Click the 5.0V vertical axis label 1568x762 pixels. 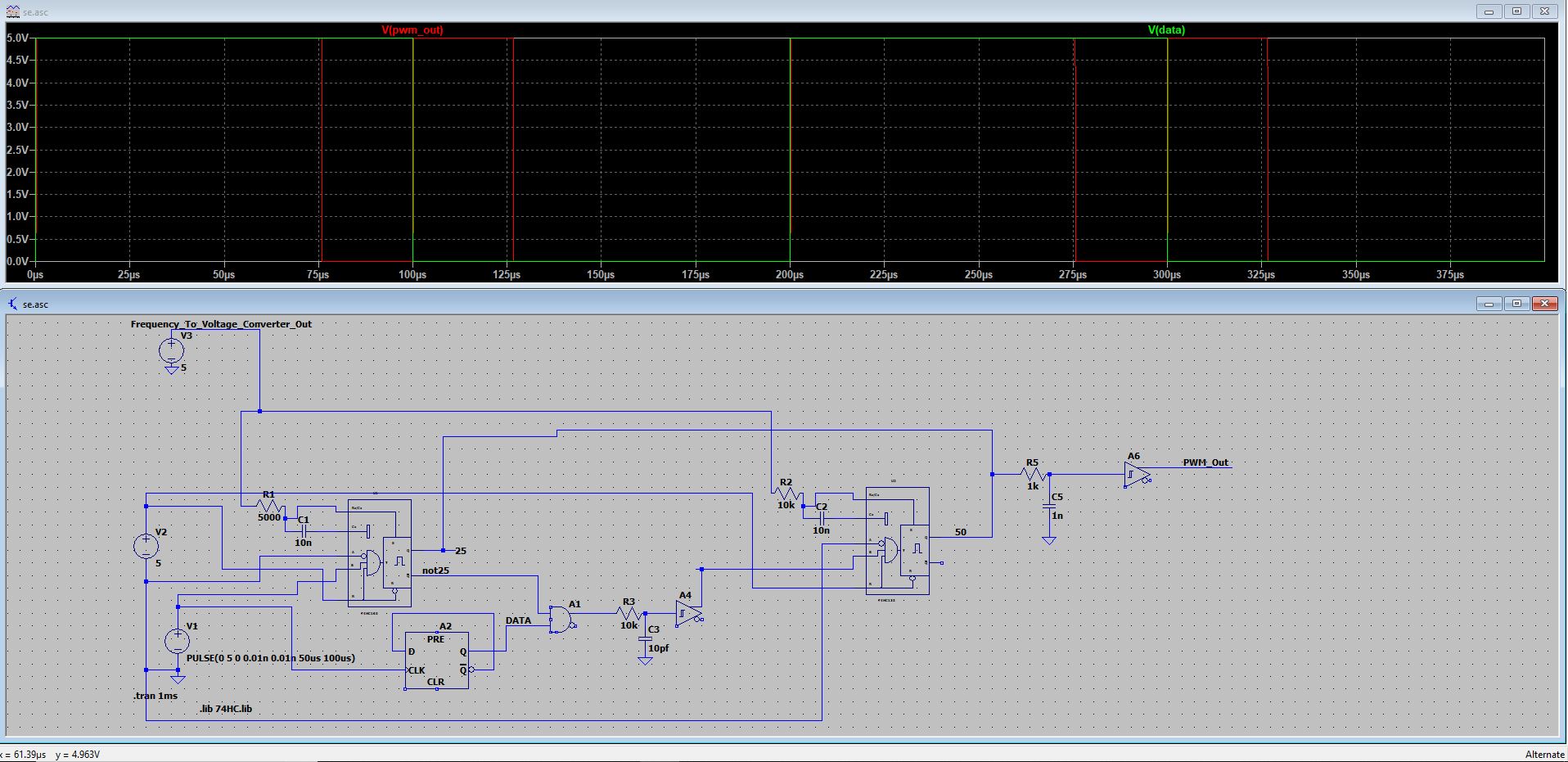click(18, 38)
